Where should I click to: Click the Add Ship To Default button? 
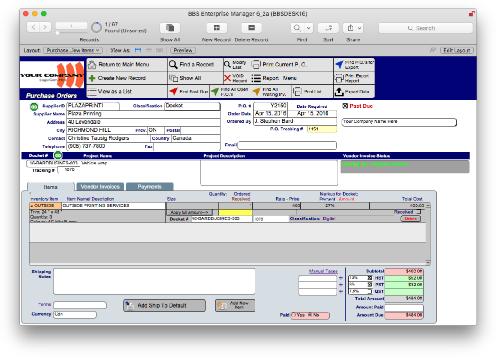164,306
